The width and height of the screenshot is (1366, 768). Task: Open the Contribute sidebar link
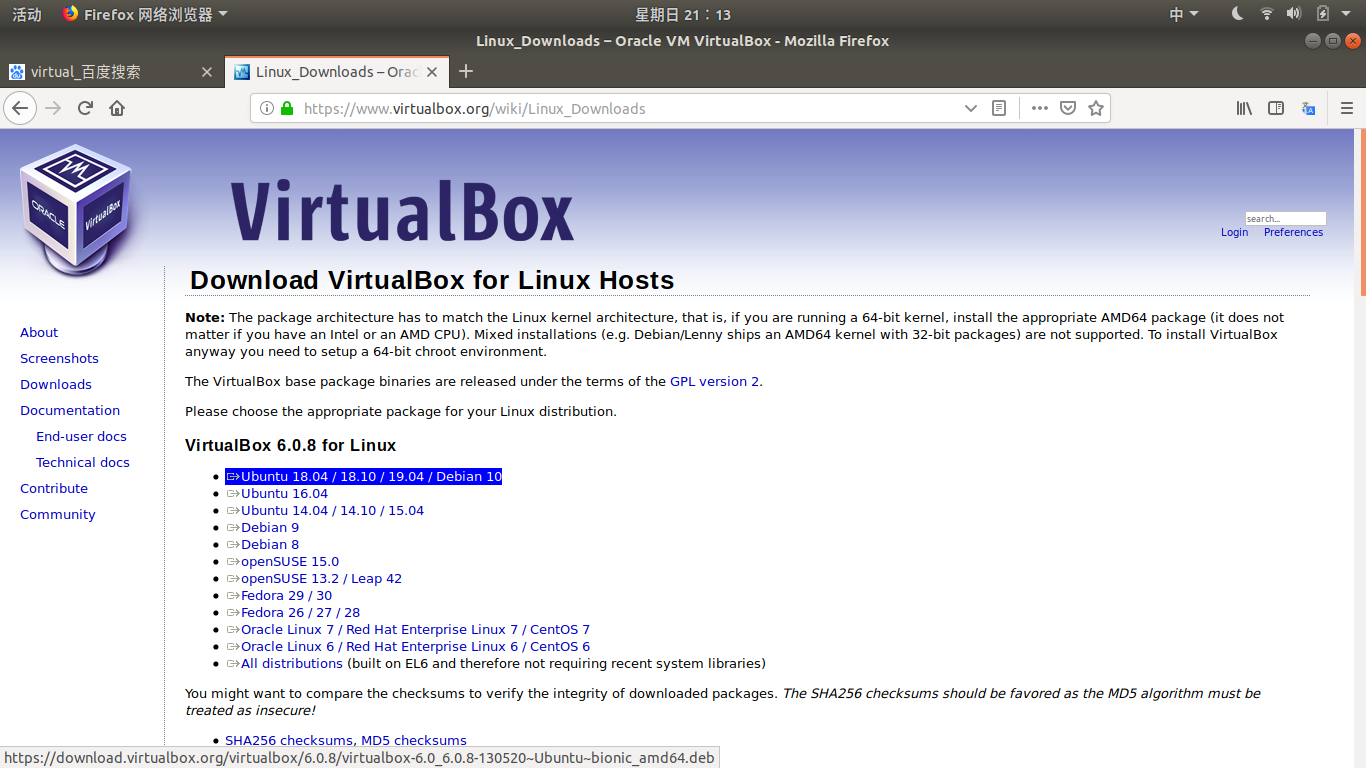pyautogui.click(x=54, y=488)
